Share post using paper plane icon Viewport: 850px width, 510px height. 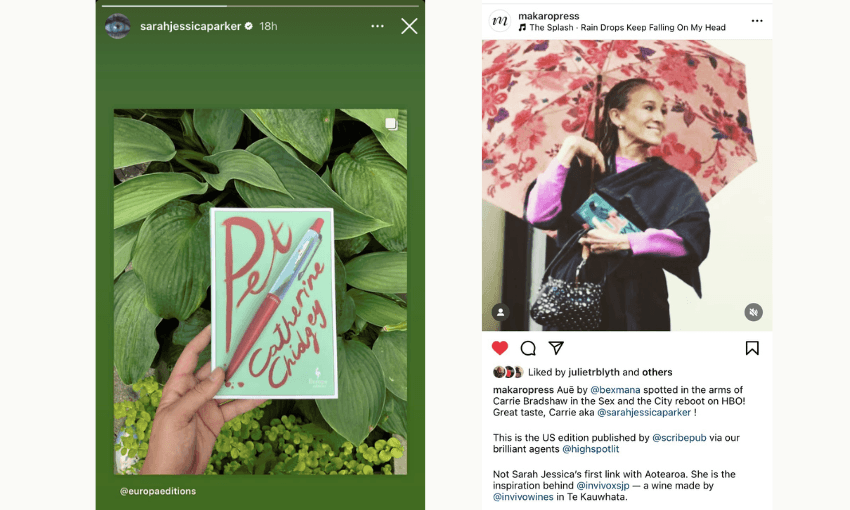(556, 348)
